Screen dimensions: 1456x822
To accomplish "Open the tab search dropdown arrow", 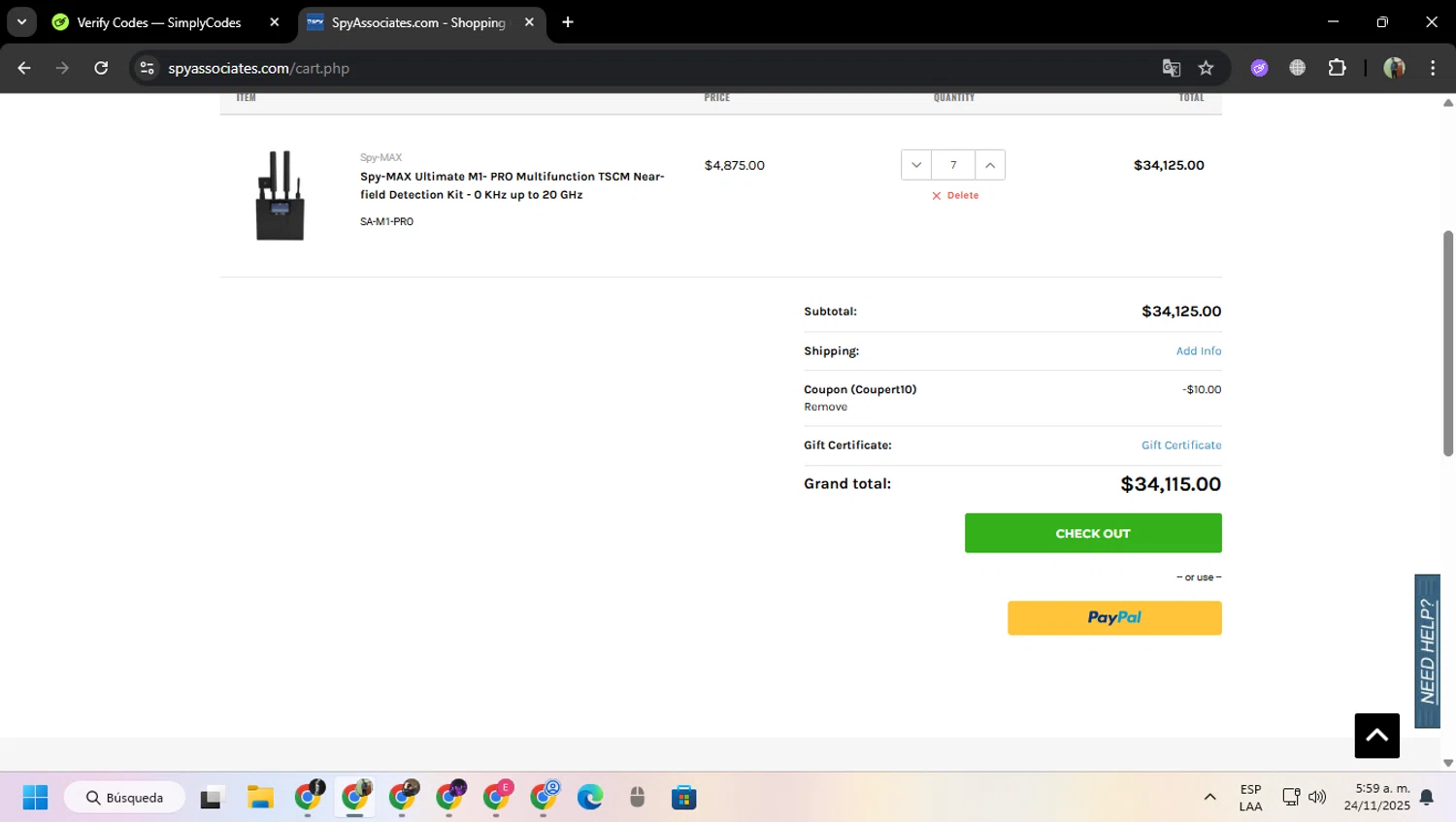I will coord(21,21).
